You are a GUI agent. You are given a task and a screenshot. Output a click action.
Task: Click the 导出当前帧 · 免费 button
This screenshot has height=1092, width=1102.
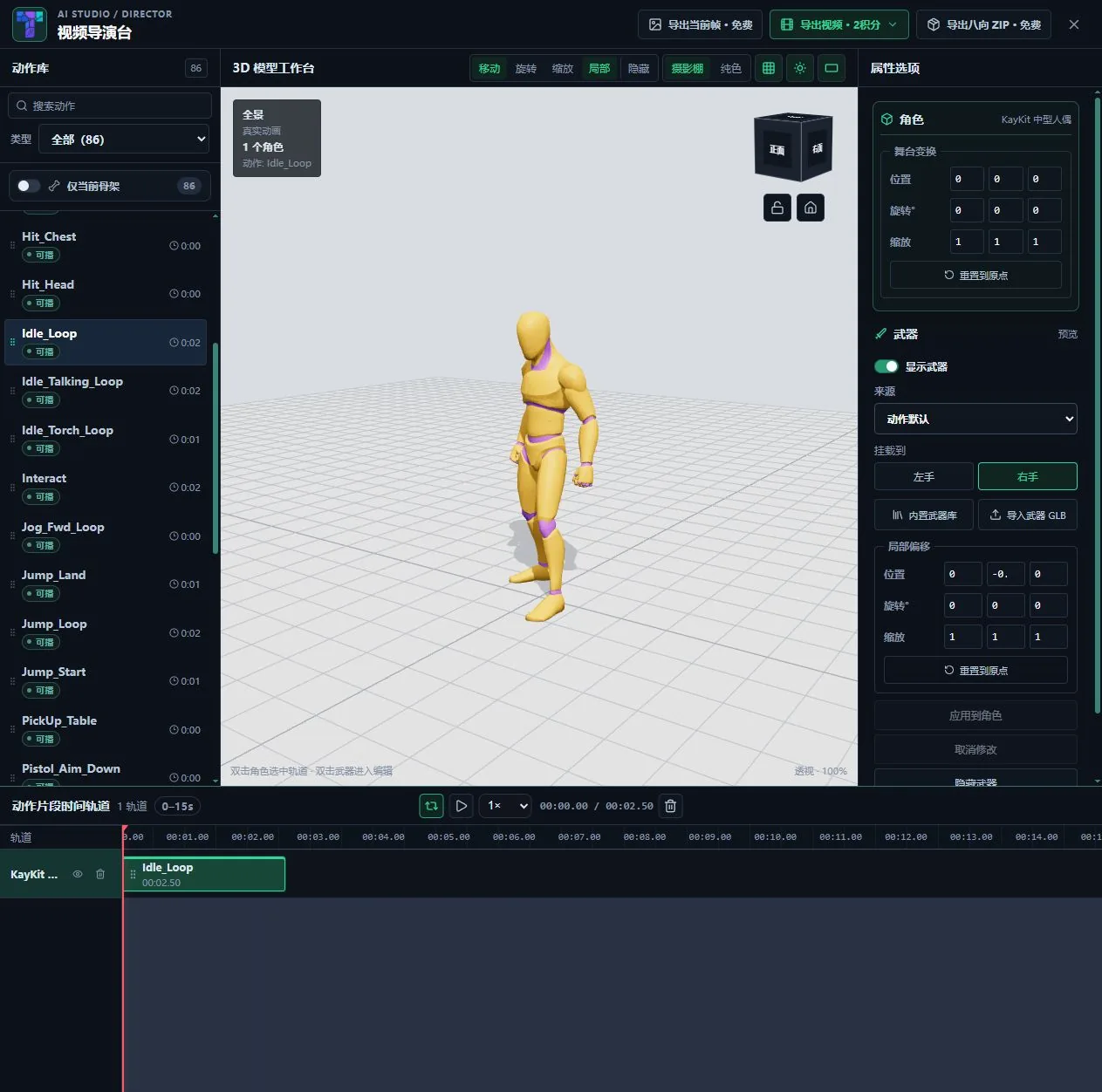(x=701, y=24)
